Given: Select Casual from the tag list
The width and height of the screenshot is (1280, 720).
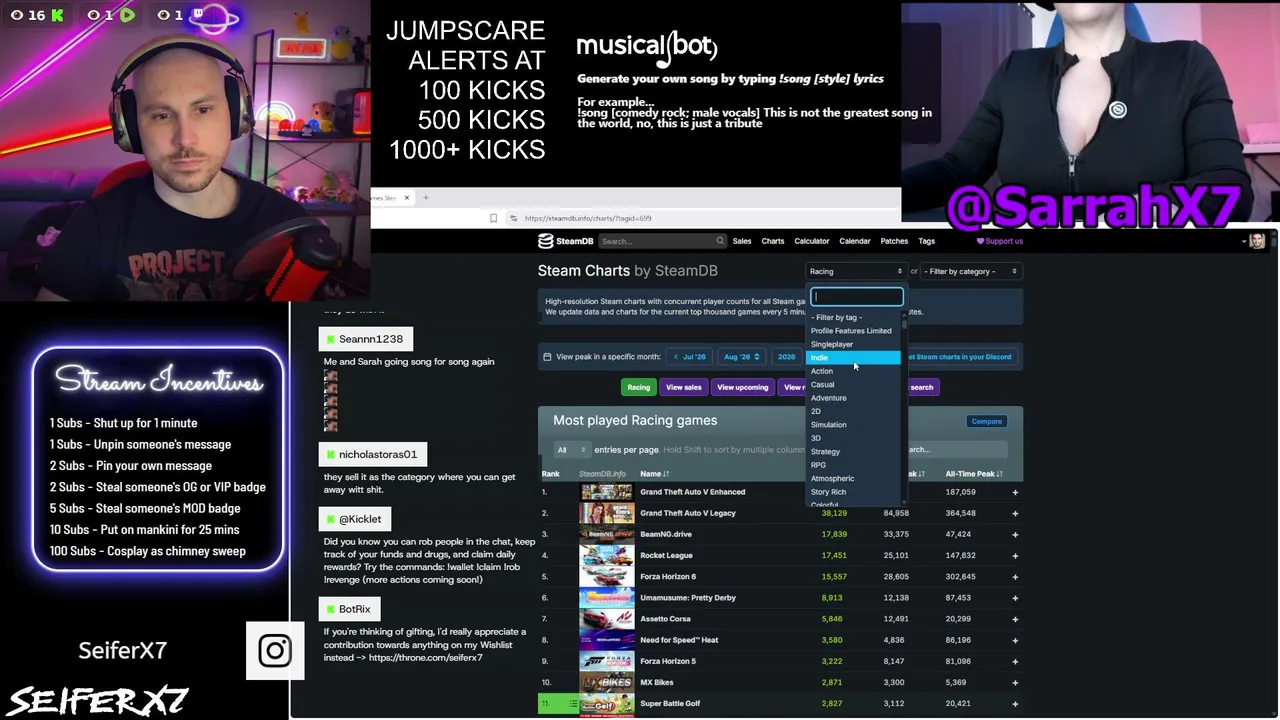Looking at the screenshot, I should [853, 385].
